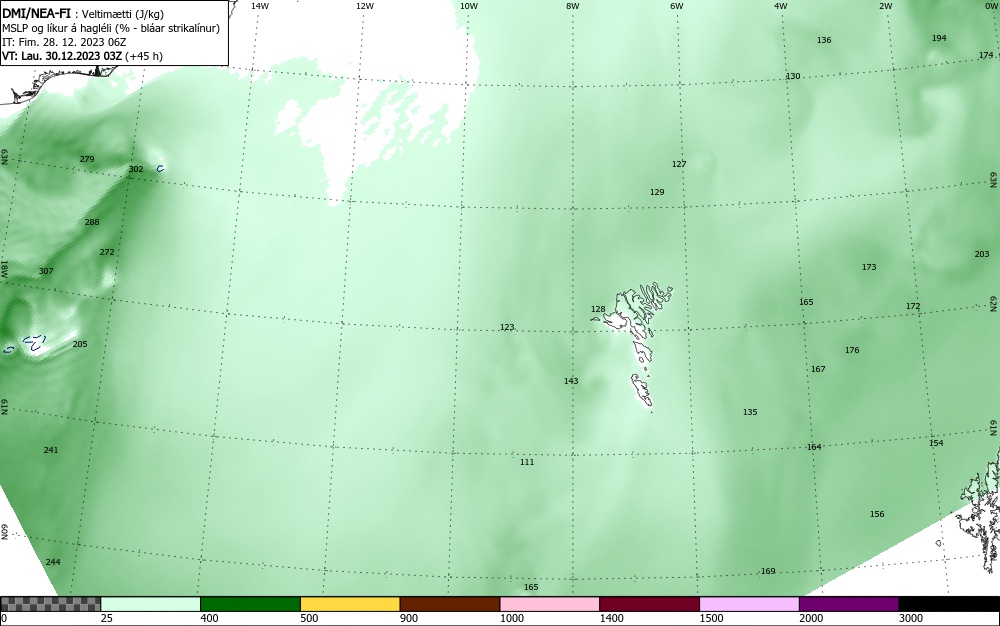
Task: Click the map value 123
Action: pyautogui.click(x=507, y=327)
